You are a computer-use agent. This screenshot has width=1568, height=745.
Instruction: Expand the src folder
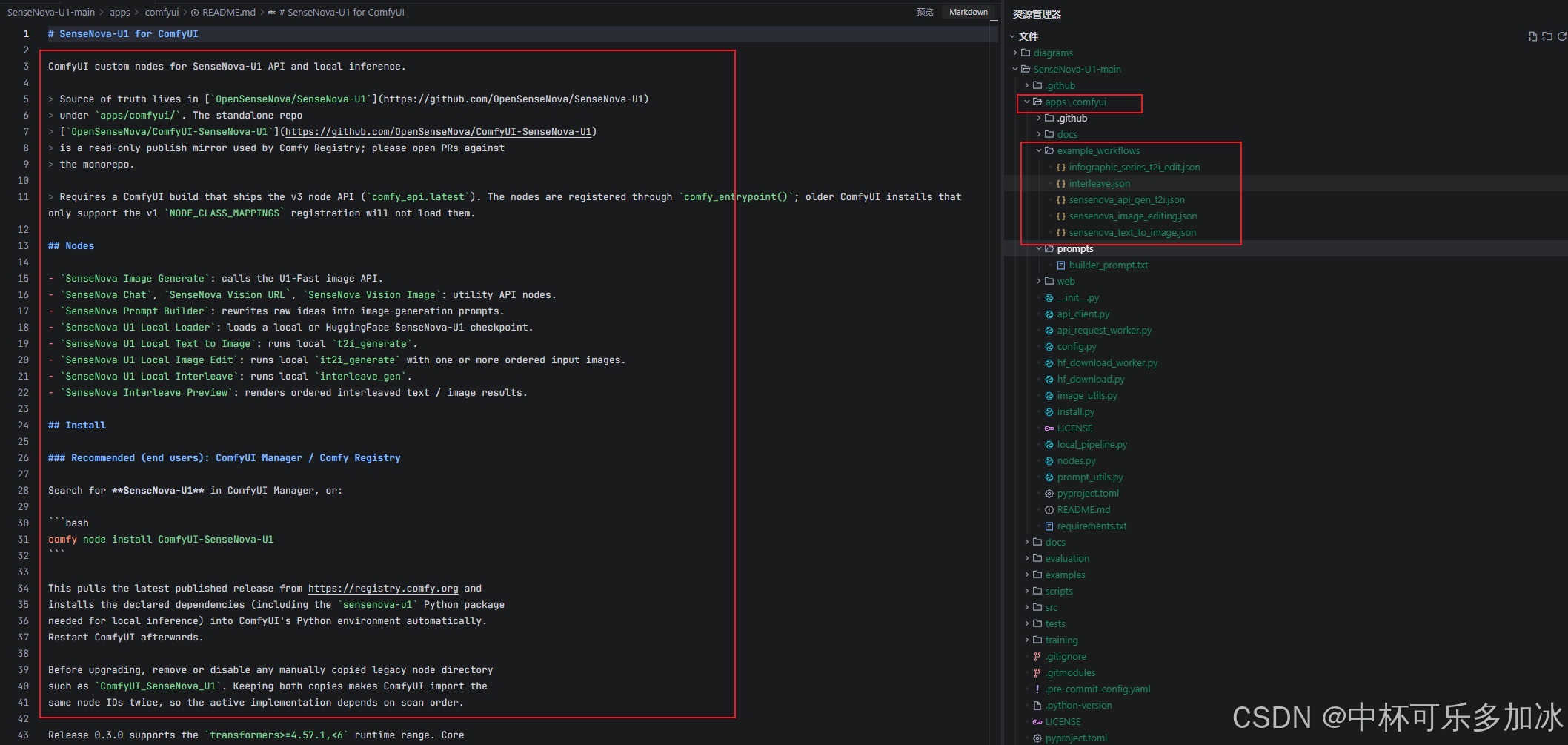[x=1027, y=607]
